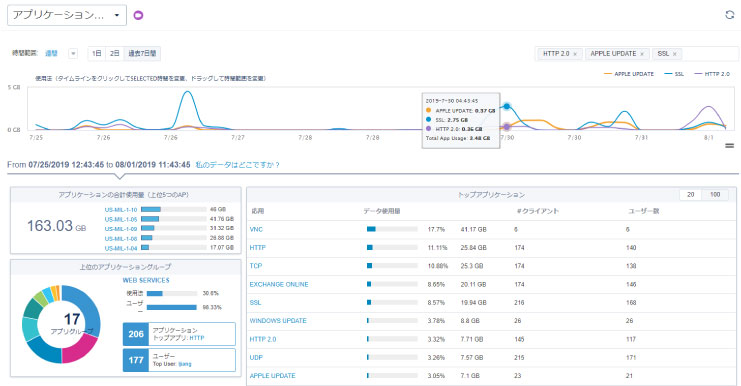This screenshot has height=386, width=741.
Task: Show top 100 applications
Action: click(715, 195)
